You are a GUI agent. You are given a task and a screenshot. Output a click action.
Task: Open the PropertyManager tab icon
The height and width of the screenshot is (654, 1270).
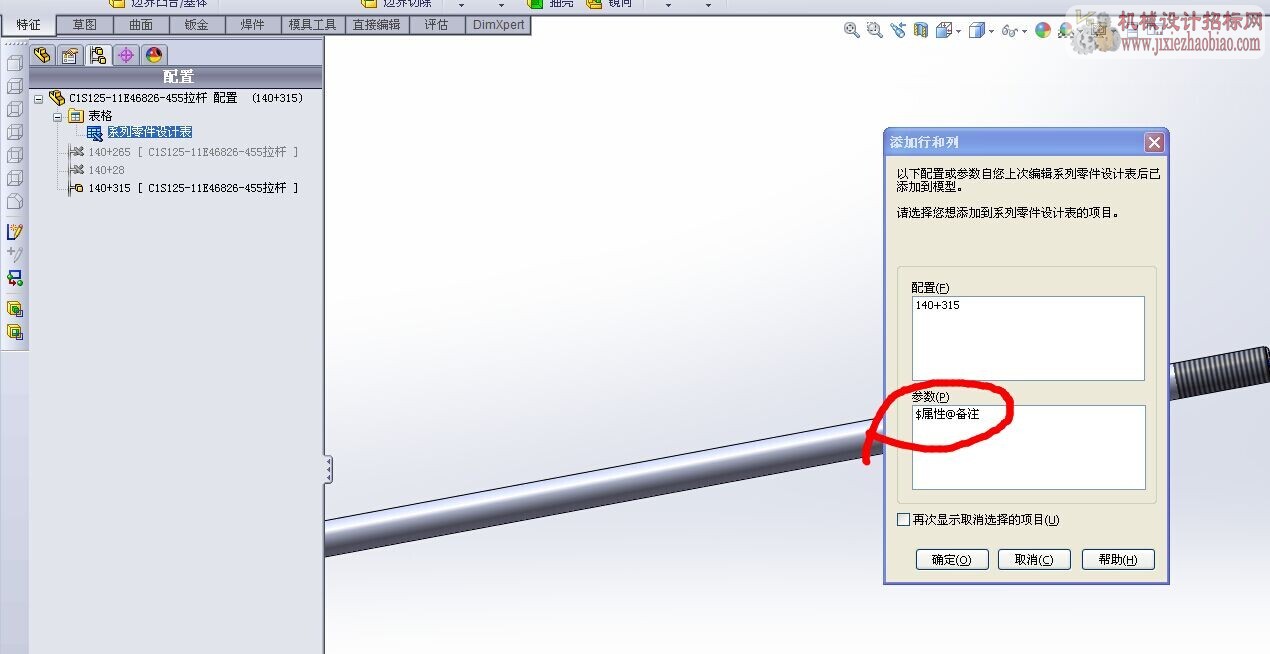point(69,55)
